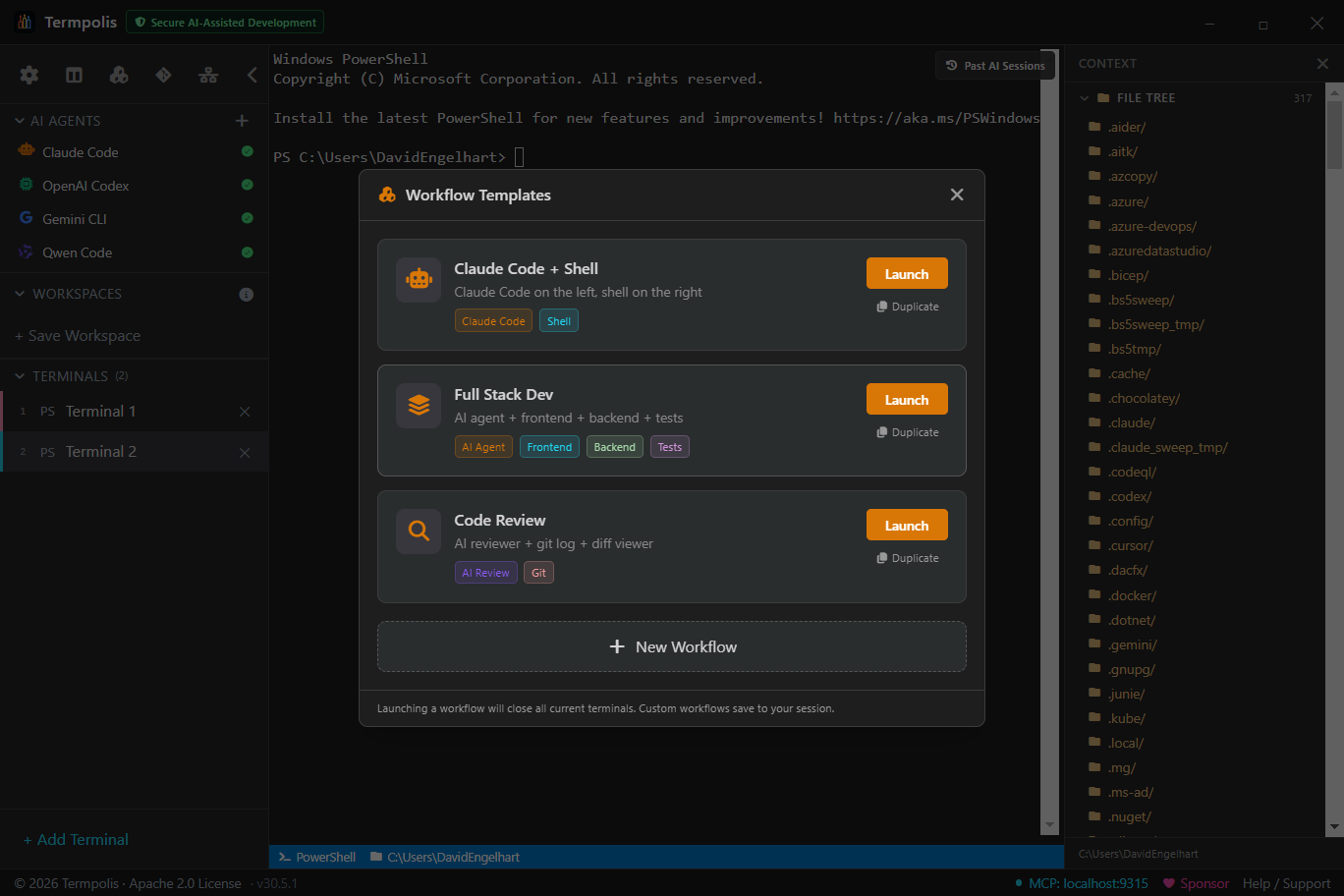Screen dimensions: 1344x896
Task: Click the network diagram icon in sidebar toolbar
Action: [x=208, y=75]
